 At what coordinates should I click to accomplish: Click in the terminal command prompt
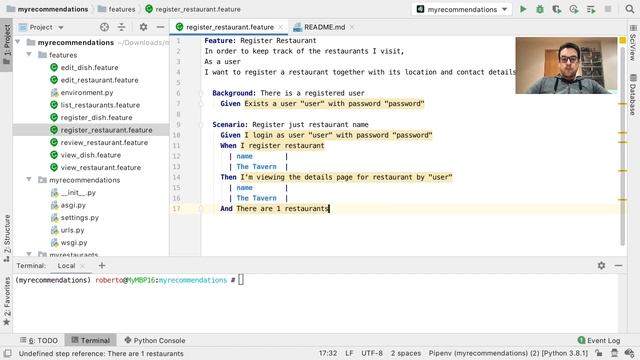click(x=241, y=280)
